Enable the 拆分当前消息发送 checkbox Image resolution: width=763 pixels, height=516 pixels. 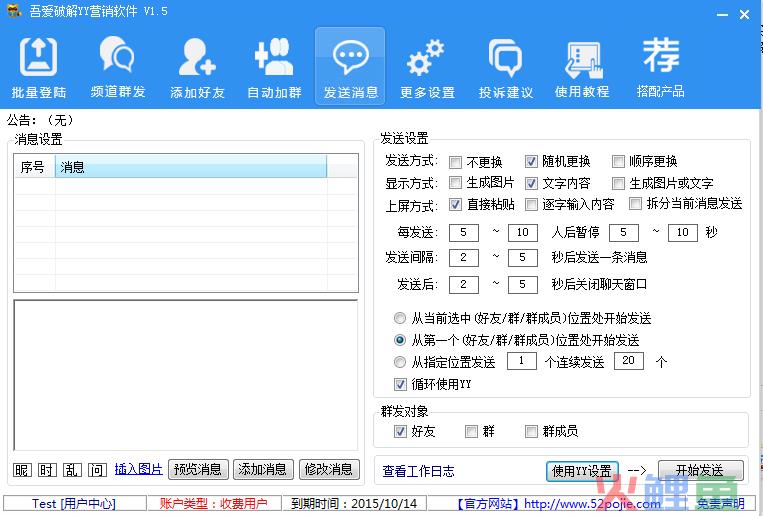pos(635,203)
